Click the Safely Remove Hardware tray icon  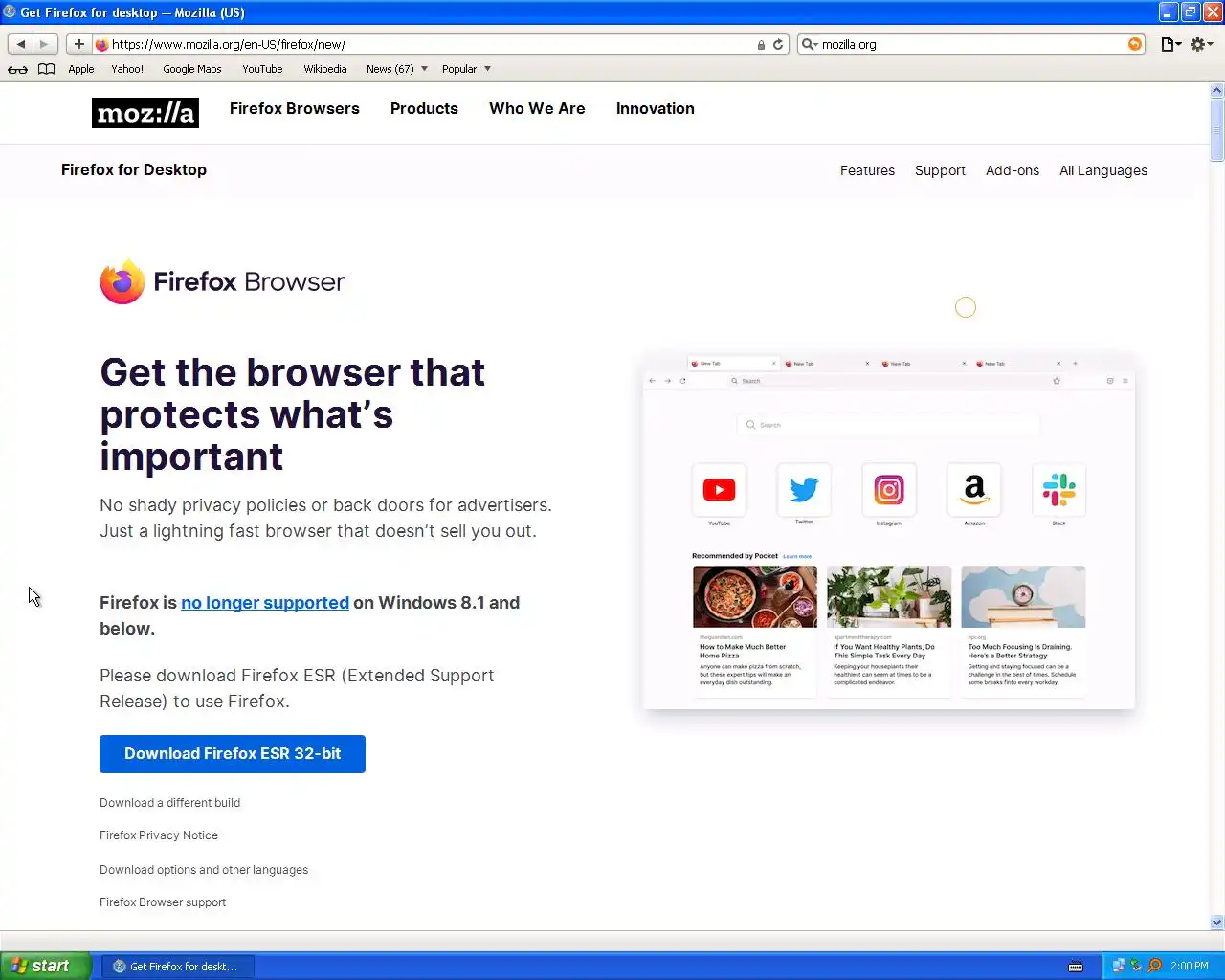pyautogui.click(x=1136, y=966)
